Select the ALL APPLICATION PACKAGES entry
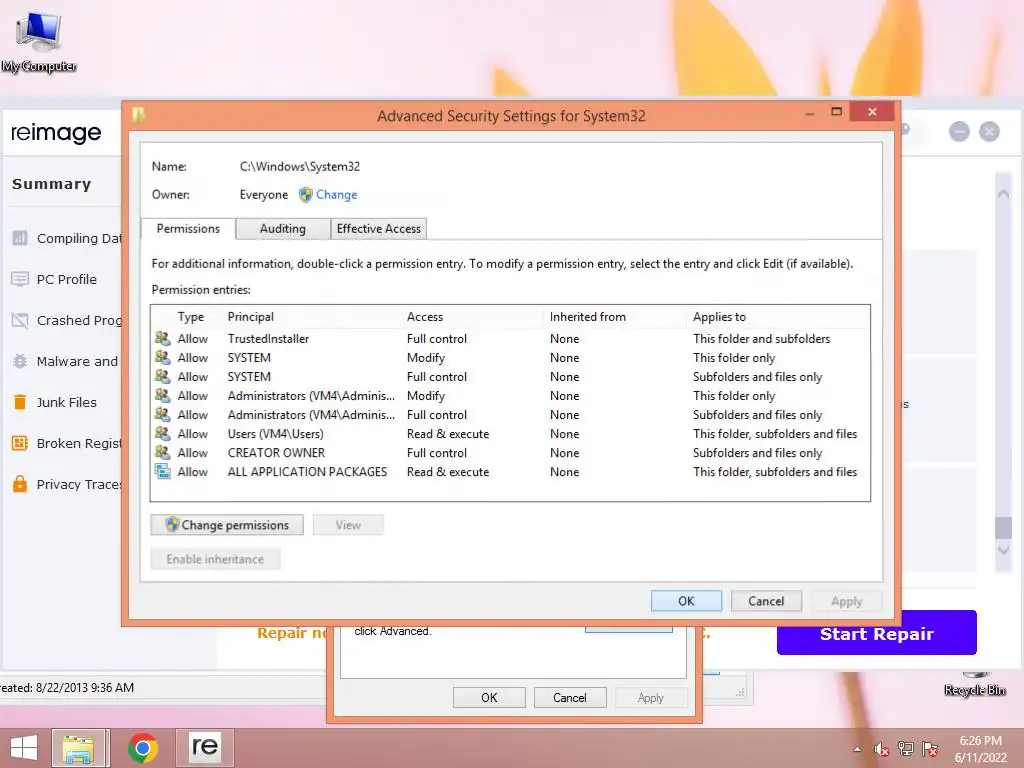1024x768 pixels. [510, 472]
